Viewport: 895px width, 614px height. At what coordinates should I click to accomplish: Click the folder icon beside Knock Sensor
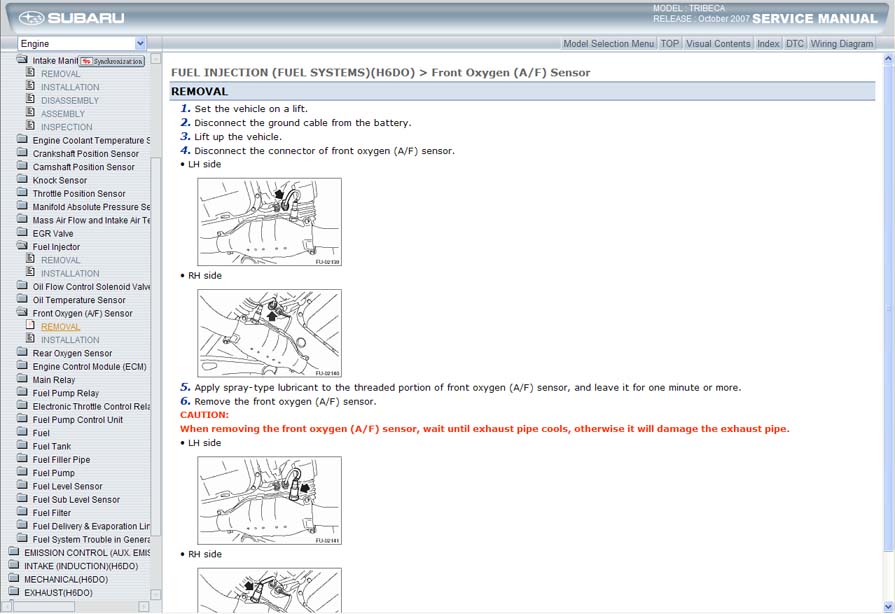pyautogui.click(x=22, y=179)
